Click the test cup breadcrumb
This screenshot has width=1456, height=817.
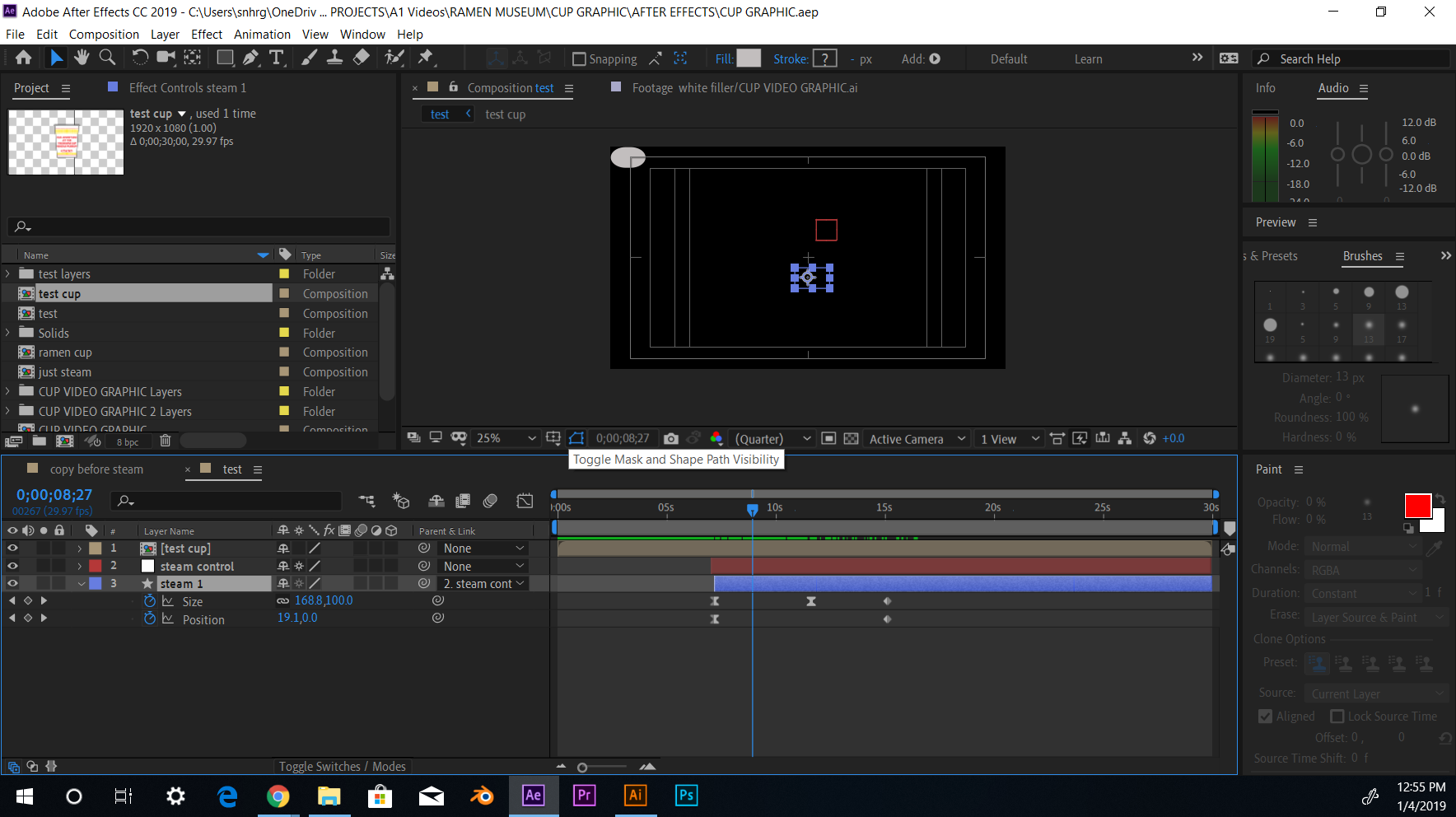click(x=505, y=114)
